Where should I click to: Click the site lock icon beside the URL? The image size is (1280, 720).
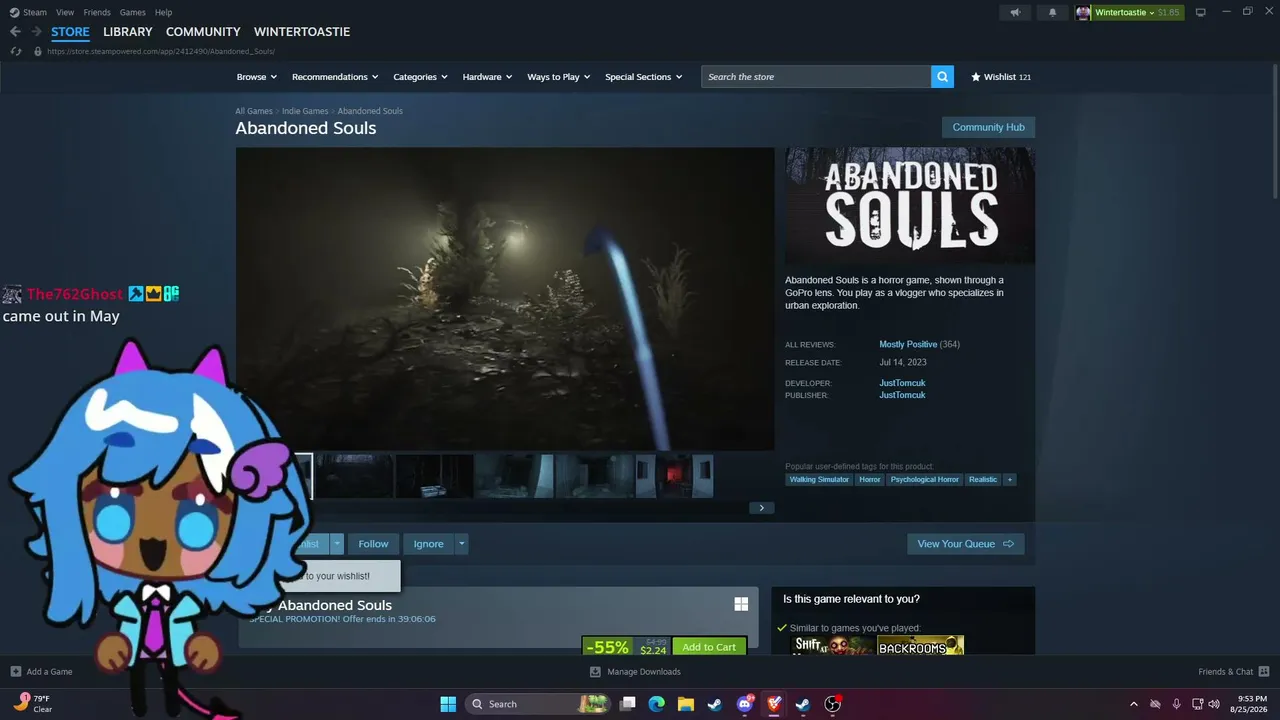point(38,51)
